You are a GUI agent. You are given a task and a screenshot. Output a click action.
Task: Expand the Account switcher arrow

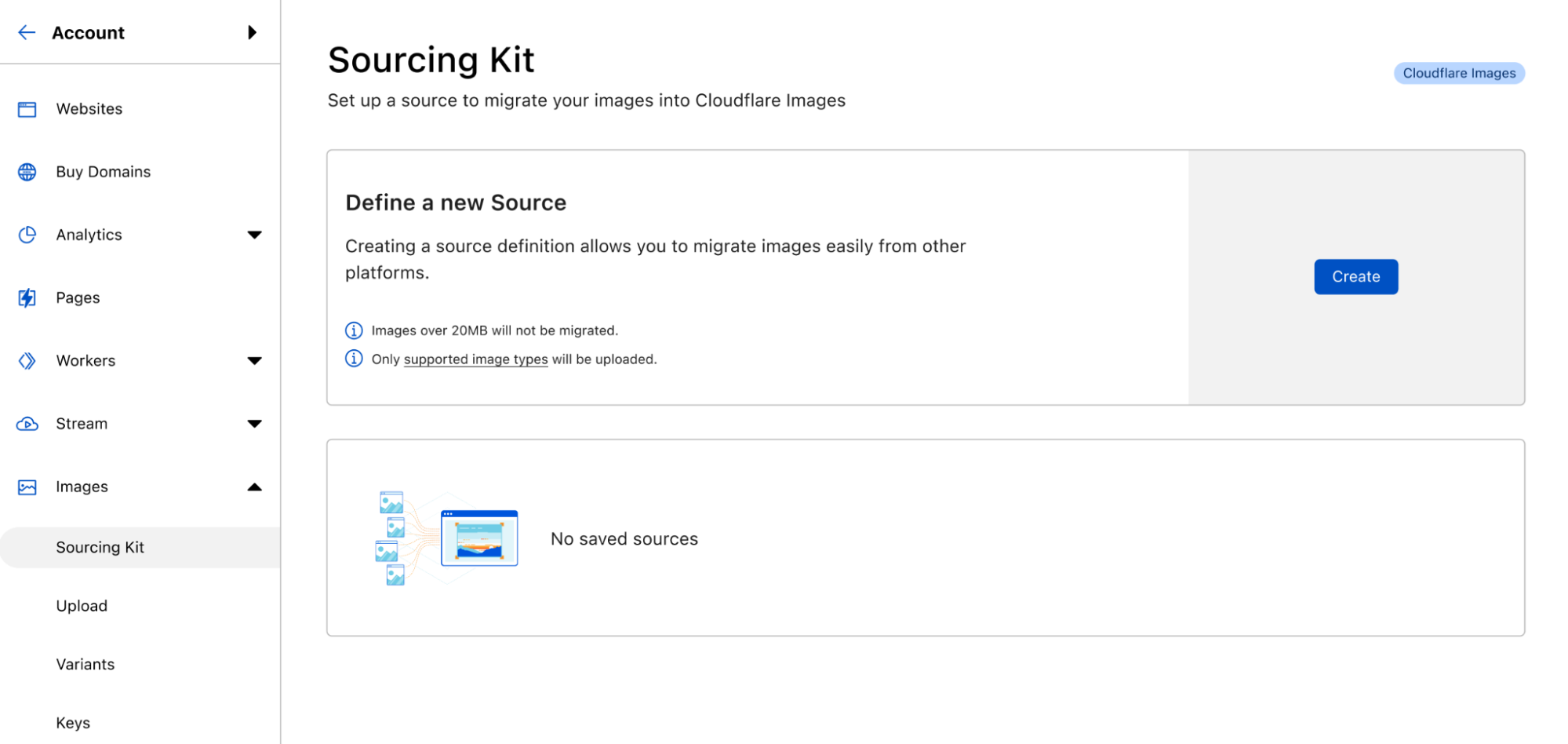tap(252, 32)
